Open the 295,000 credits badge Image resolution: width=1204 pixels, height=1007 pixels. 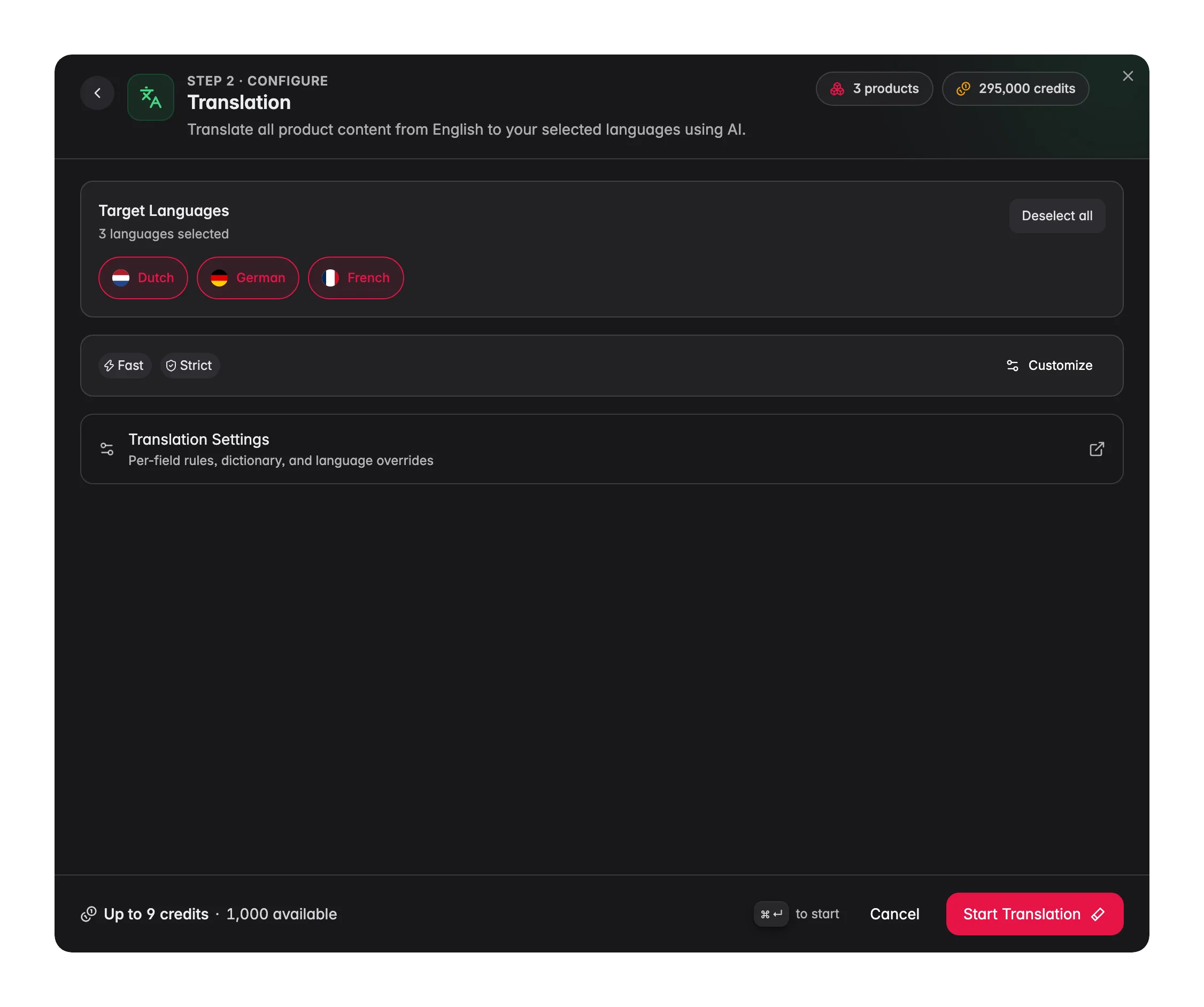pyautogui.click(x=1015, y=89)
